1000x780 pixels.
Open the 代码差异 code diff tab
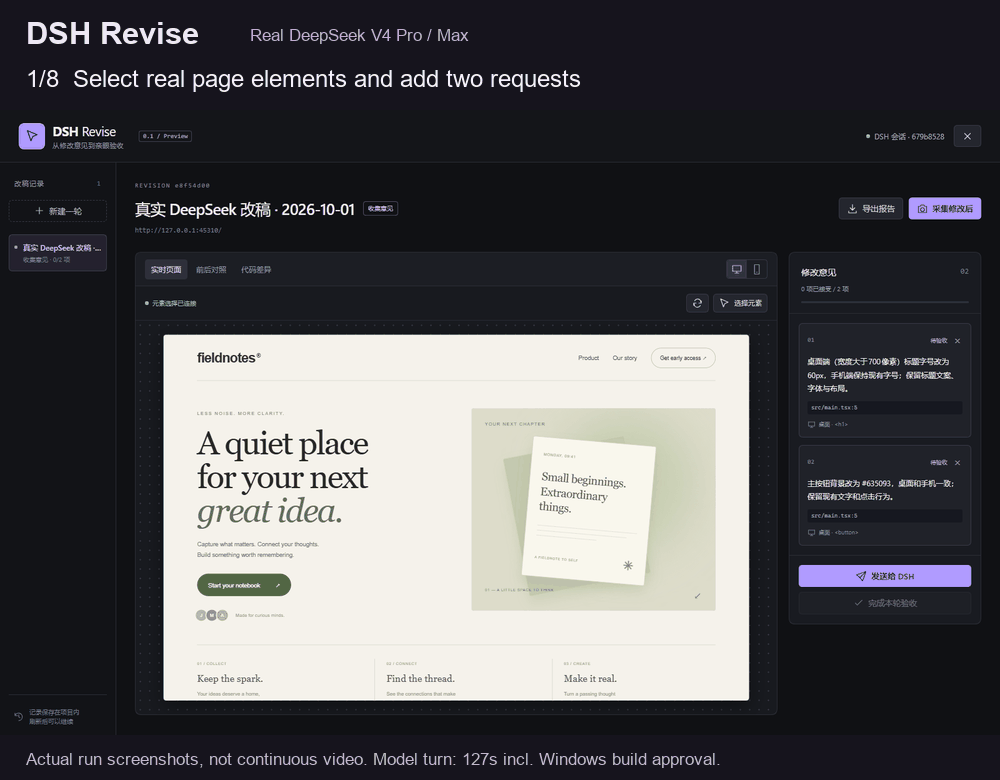256,270
